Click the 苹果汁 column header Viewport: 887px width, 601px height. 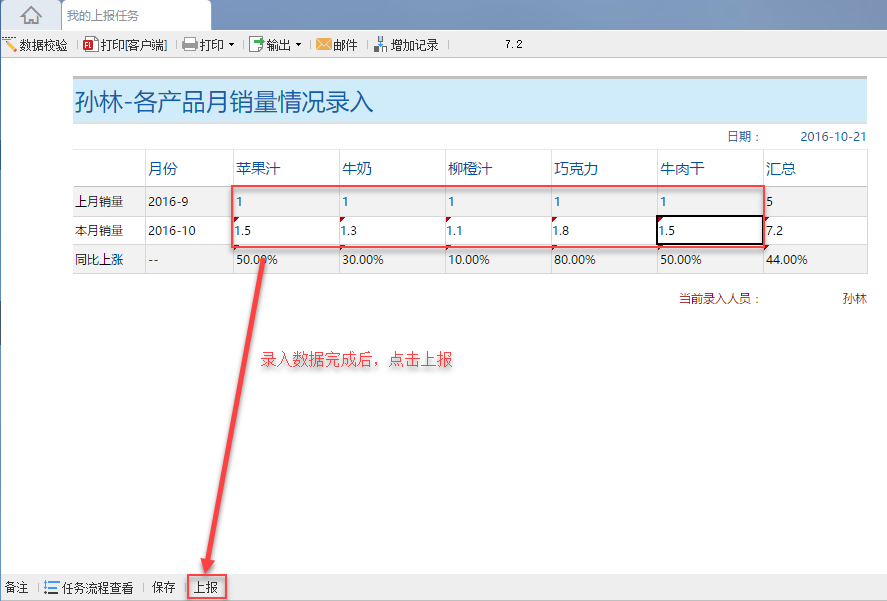pyautogui.click(x=286, y=168)
